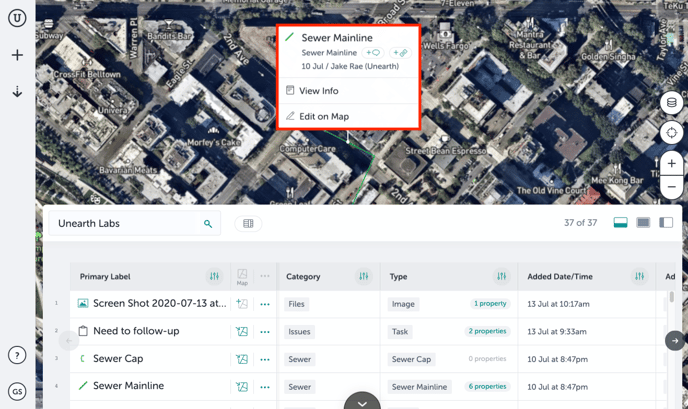The image size is (688, 409).
Task: Open the help question mark icon
Action: pos(17,355)
